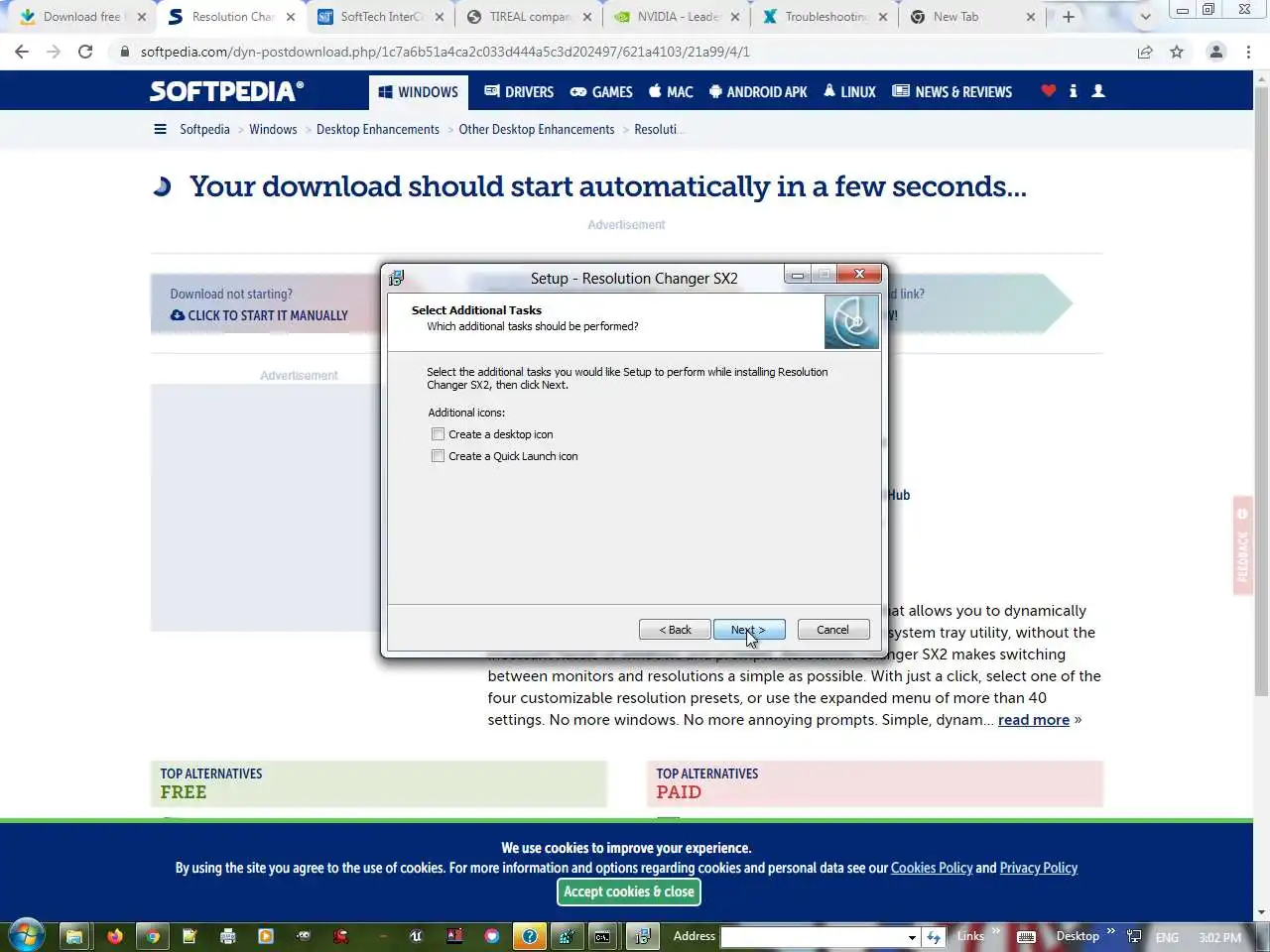
Task: Open the Games section
Action: pyautogui.click(x=601, y=92)
